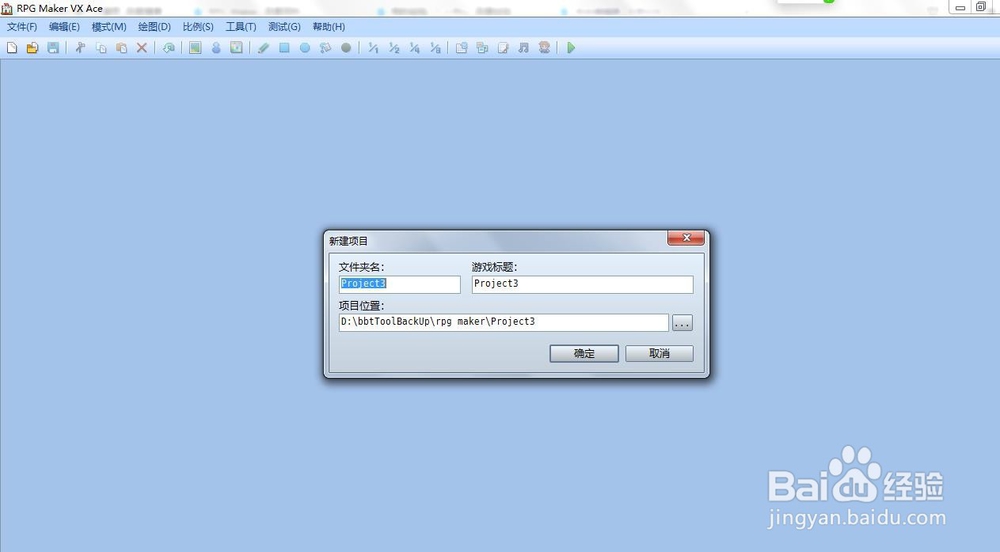Click the 游戏标题 input field
1000x552 pixels.
(x=582, y=284)
